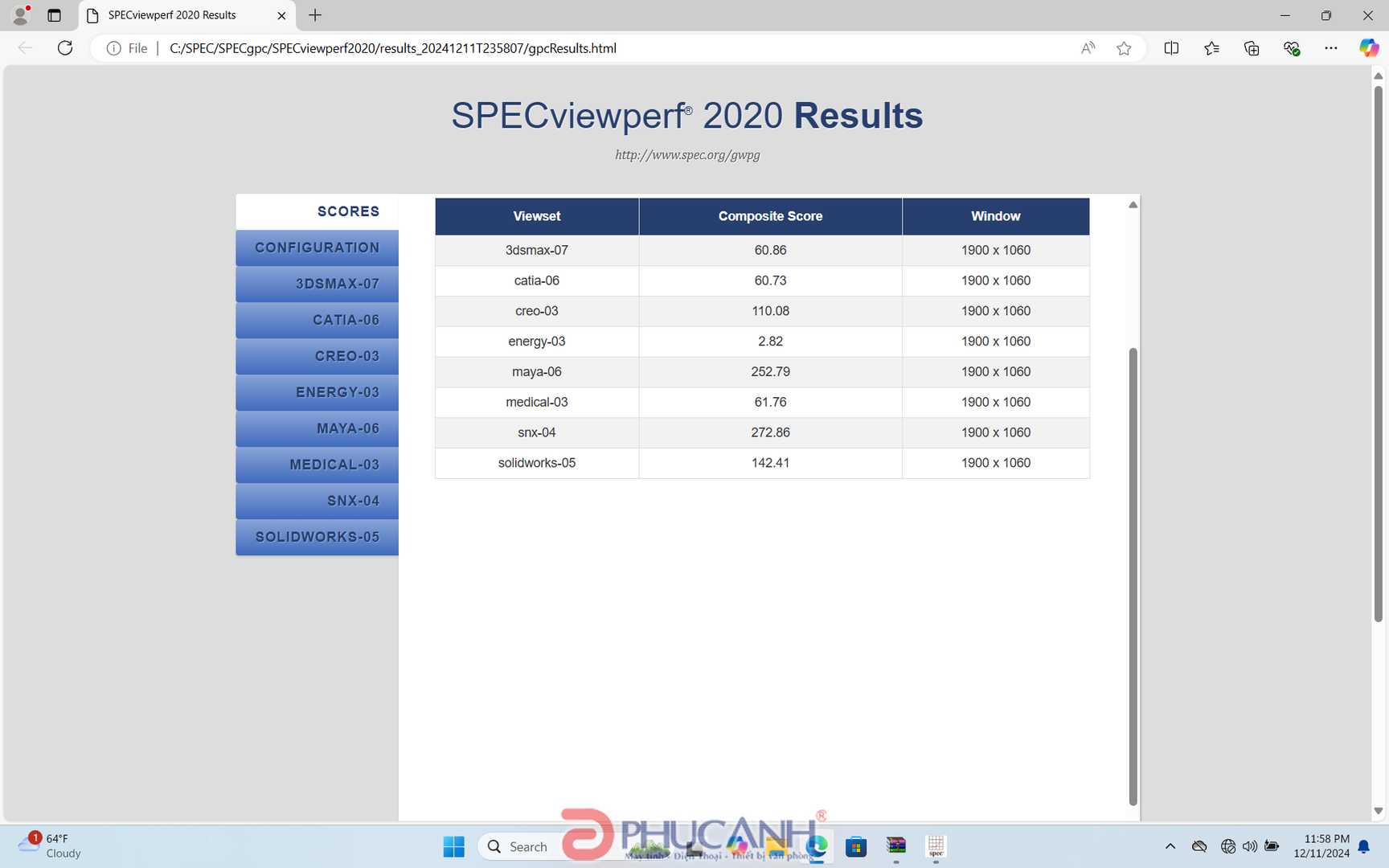The height and width of the screenshot is (868, 1389).
Task: Click the inner results panel scrollbar thumb
Action: point(1133,576)
